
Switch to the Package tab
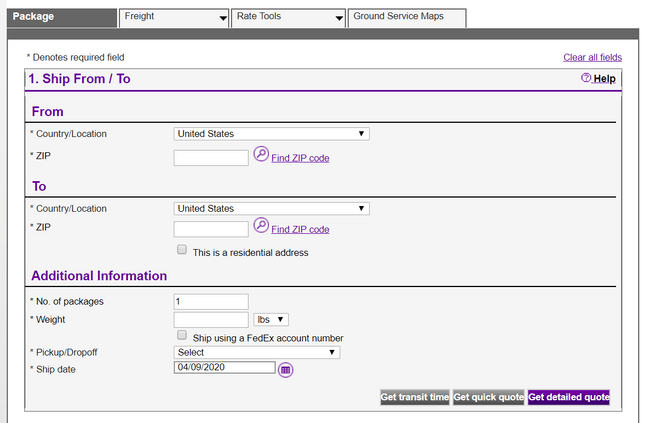click(x=62, y=18)
